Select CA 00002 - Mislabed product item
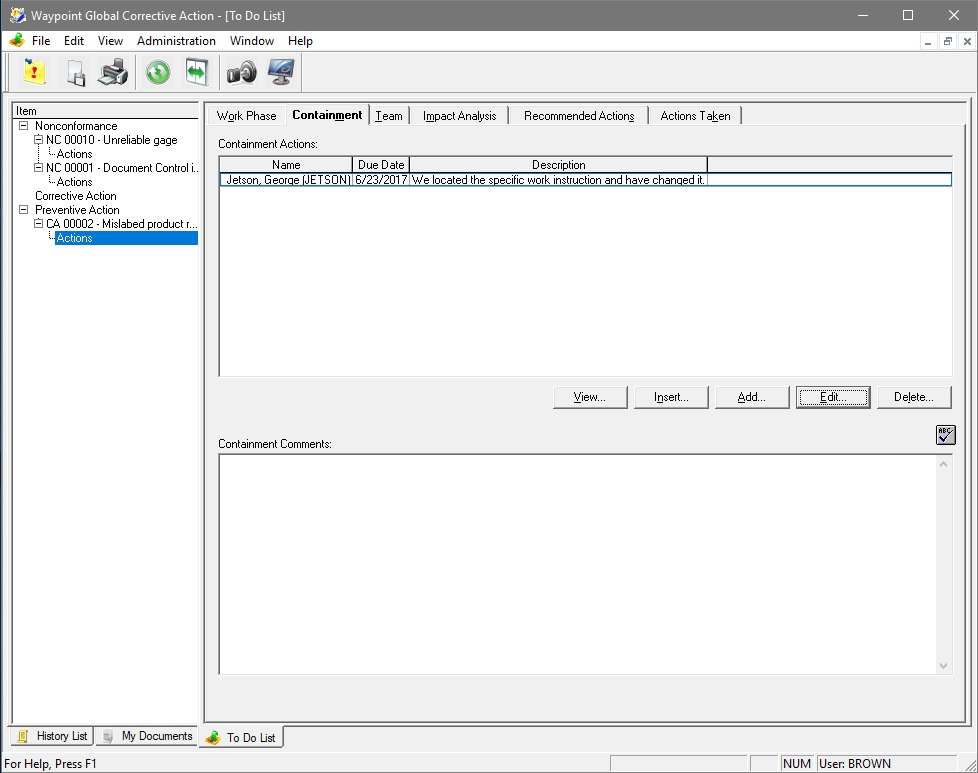978x773 pixels. pyautogui.click(x=122, y=224)
